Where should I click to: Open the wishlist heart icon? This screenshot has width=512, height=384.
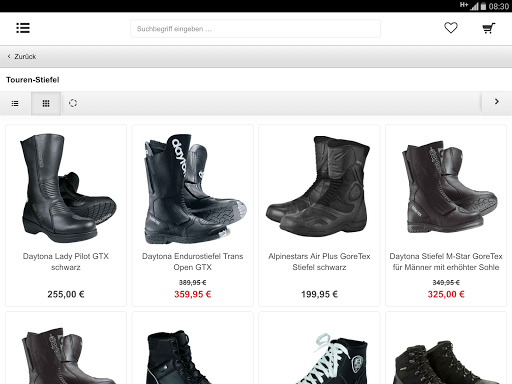[451, 28]
